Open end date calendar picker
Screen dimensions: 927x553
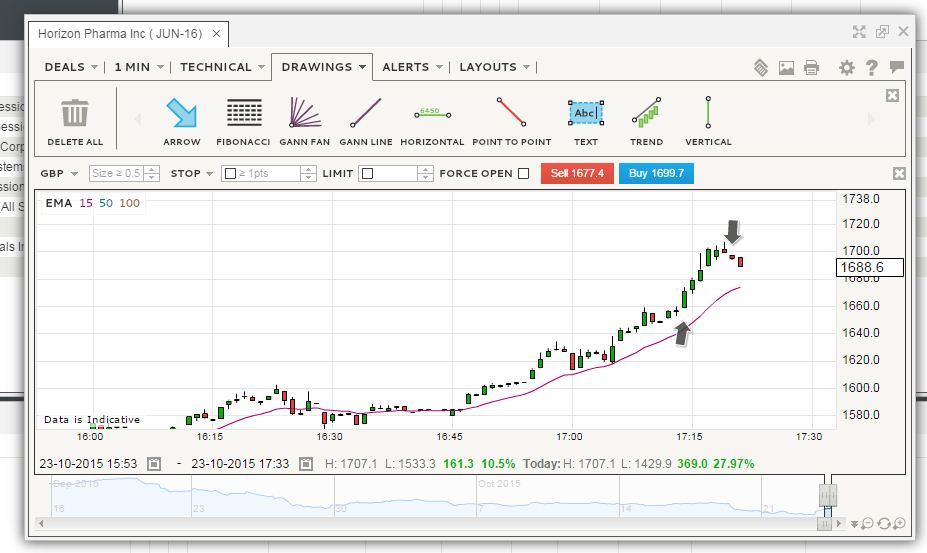[x=306, y=464]
